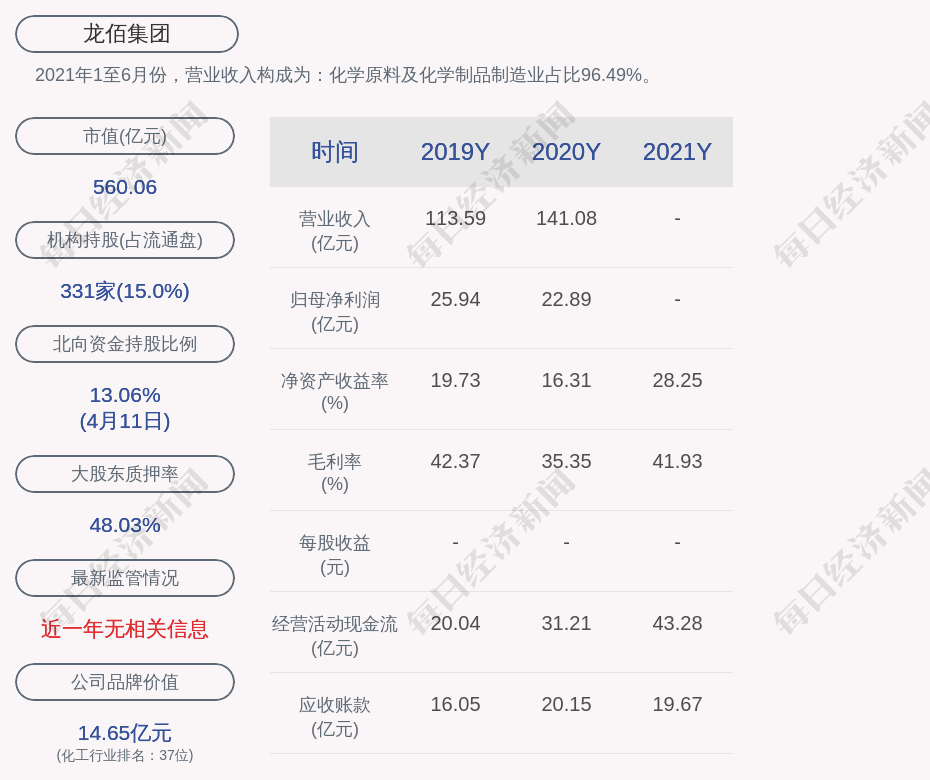The height and width of the screenshot is (780, 930).
Task: Select gross margin value 35.35
Action: 566,461
